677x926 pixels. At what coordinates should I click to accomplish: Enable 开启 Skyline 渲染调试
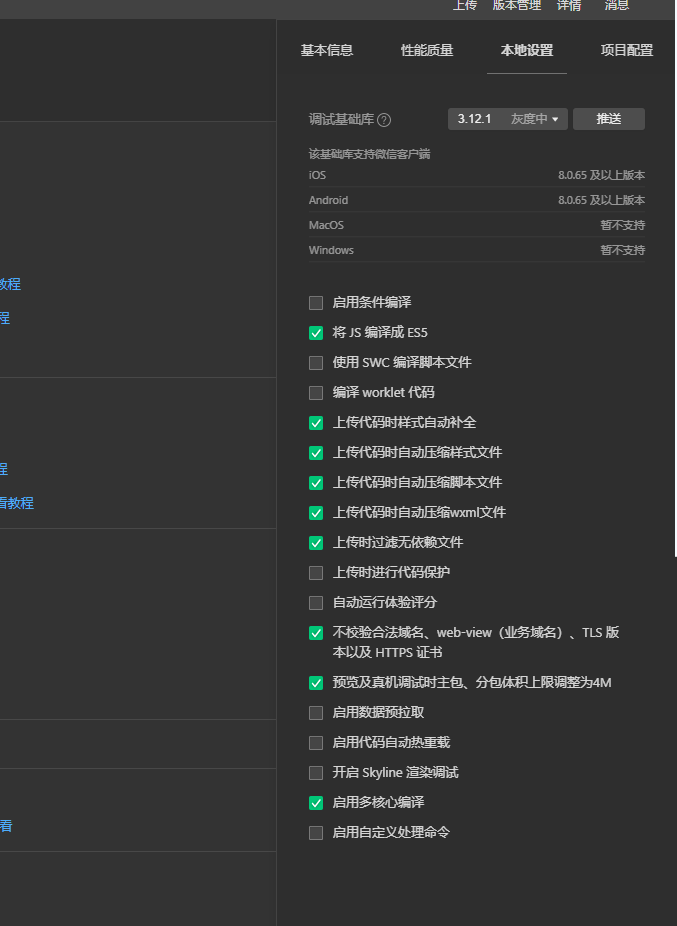click(316, 773)
